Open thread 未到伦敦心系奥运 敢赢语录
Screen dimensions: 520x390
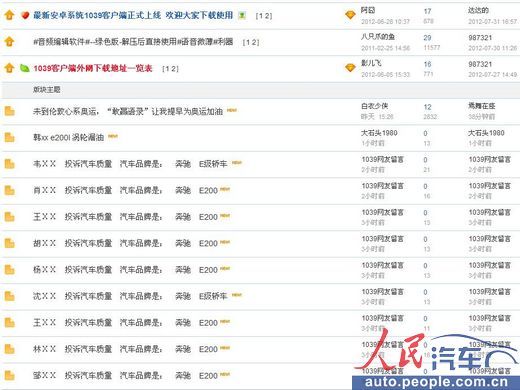click(x=128, y=111)
